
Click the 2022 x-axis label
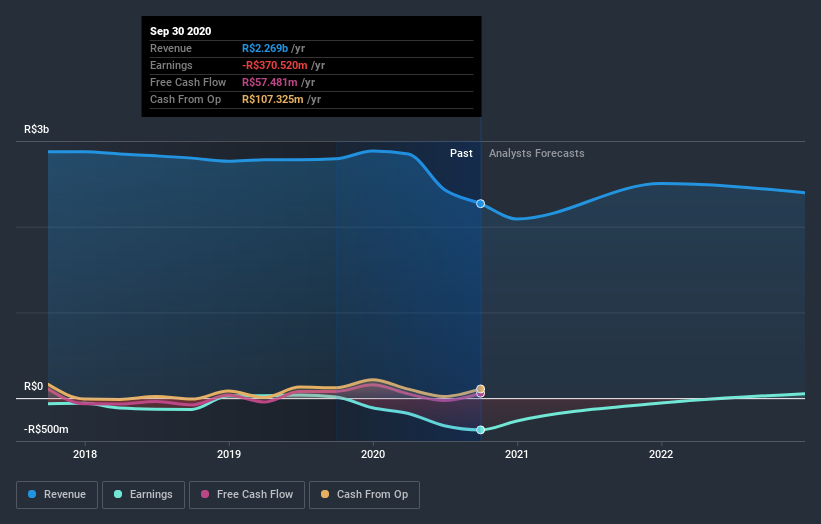(x=661, y=454)
